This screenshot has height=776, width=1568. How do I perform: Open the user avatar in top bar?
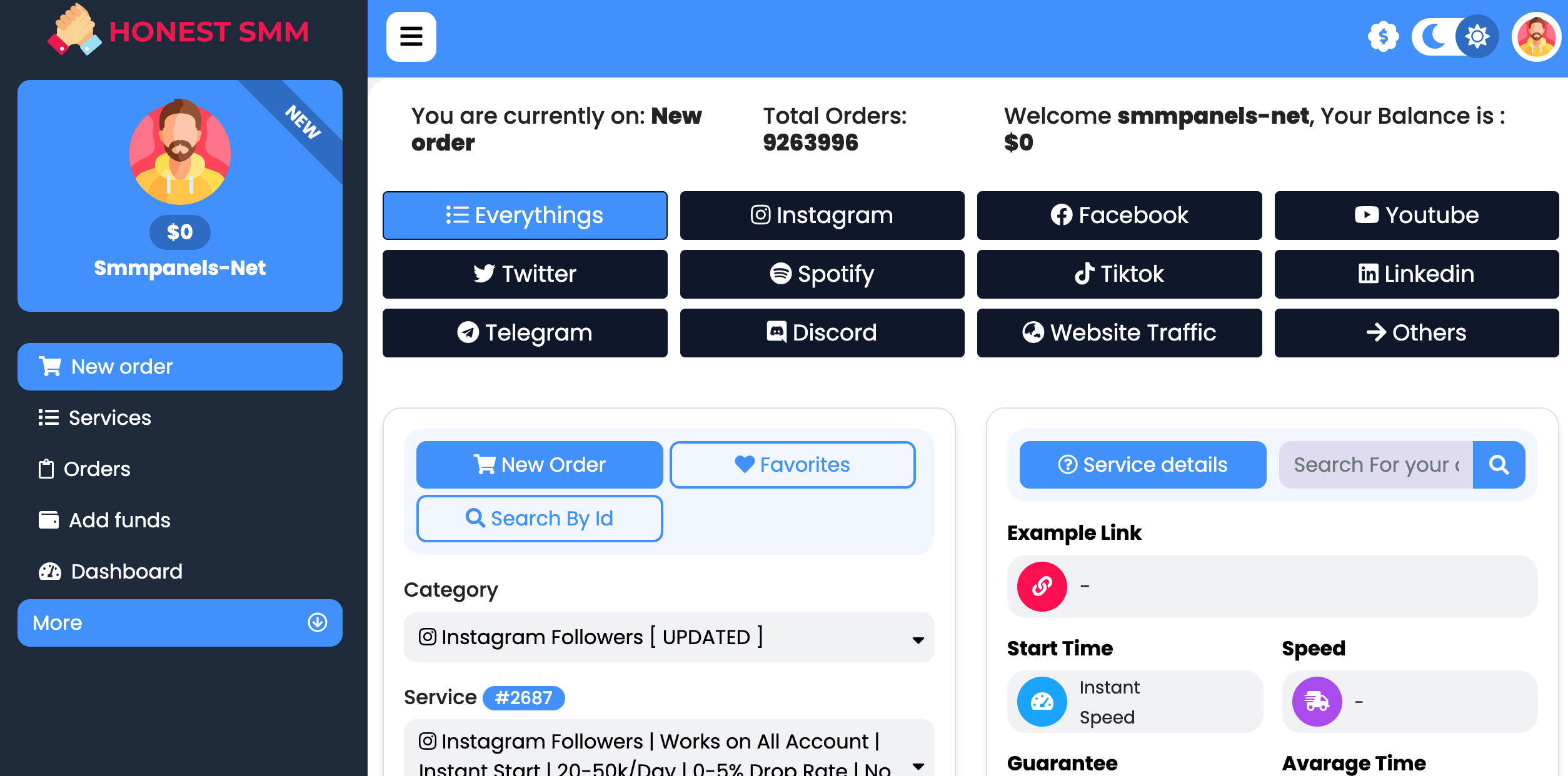tap(1536, 37)
